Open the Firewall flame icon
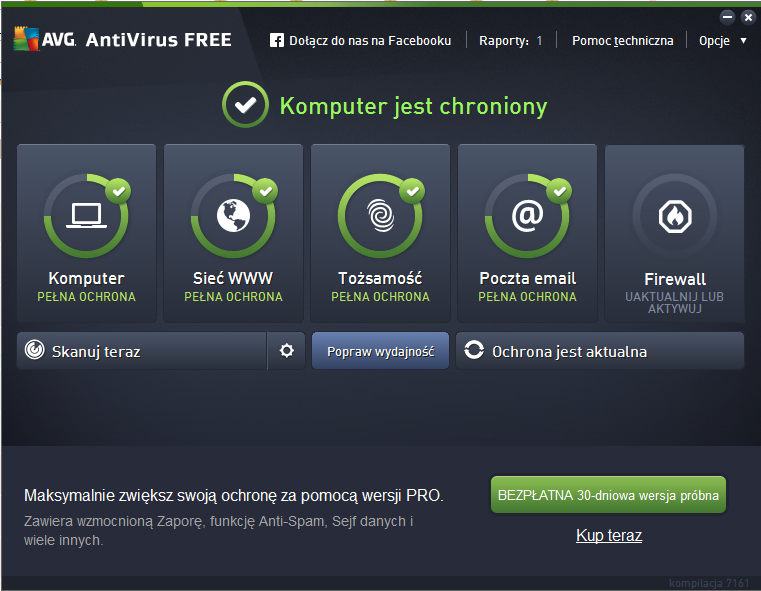Screen dimensions: 761x591 [x=675, y=216]
